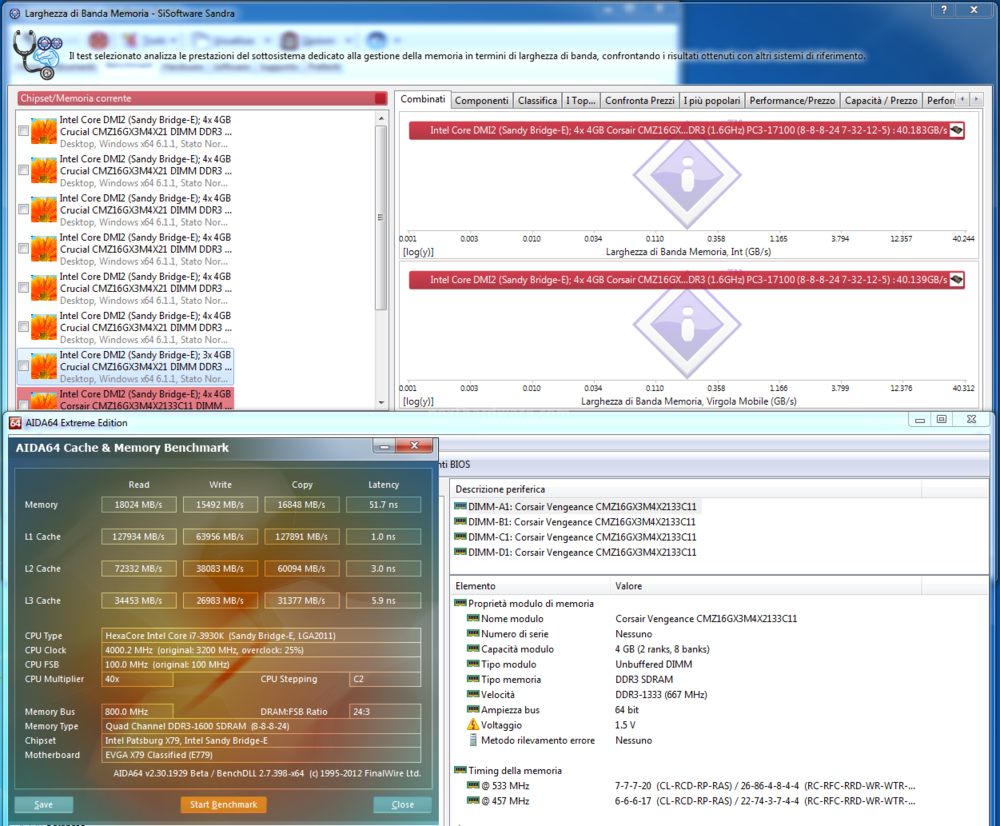The image size is (1000, 826).
Task: Click the reference list vertical scrollbar thumb
Action: [x=381, y=218]
